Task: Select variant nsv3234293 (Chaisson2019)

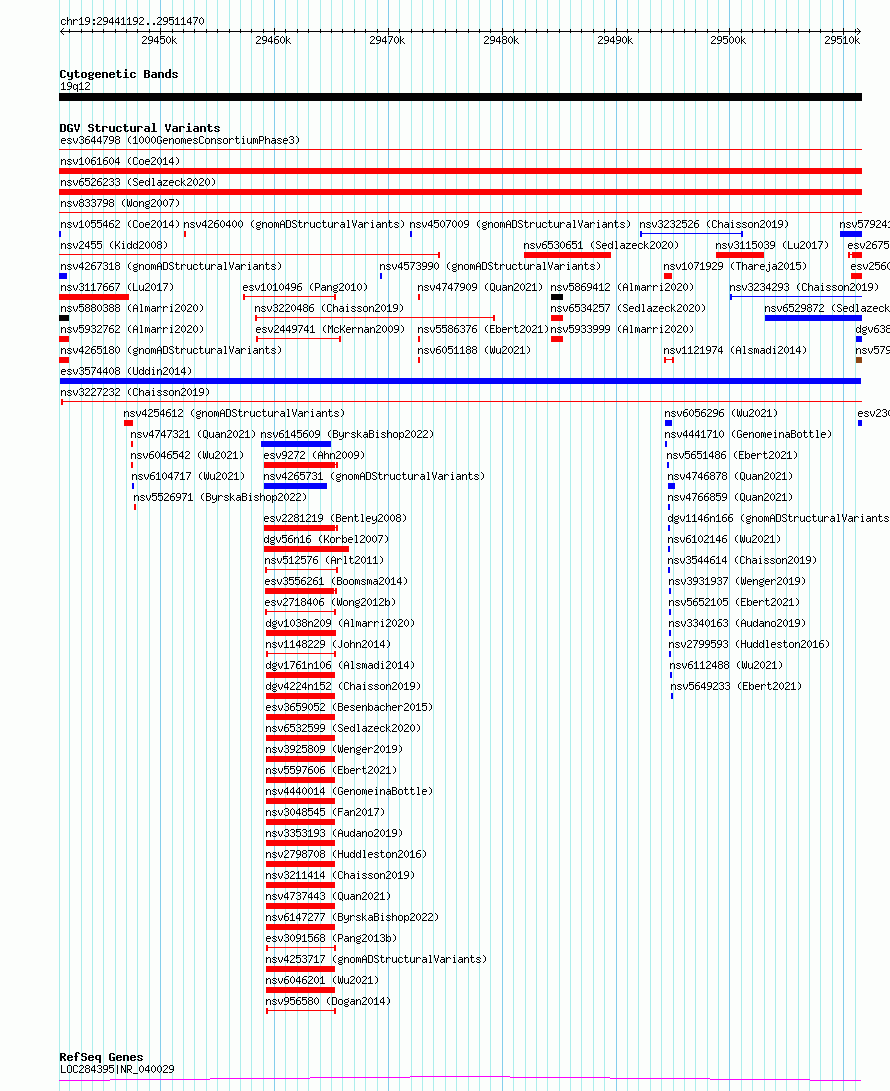Action: 804,287
